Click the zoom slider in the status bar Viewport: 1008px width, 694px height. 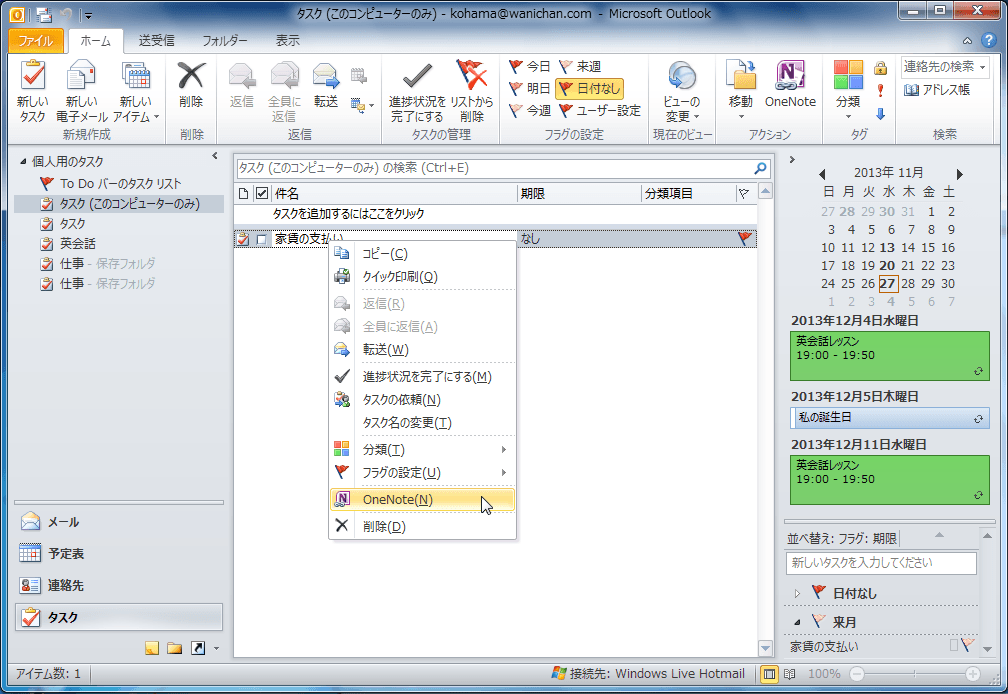[915, 674]
